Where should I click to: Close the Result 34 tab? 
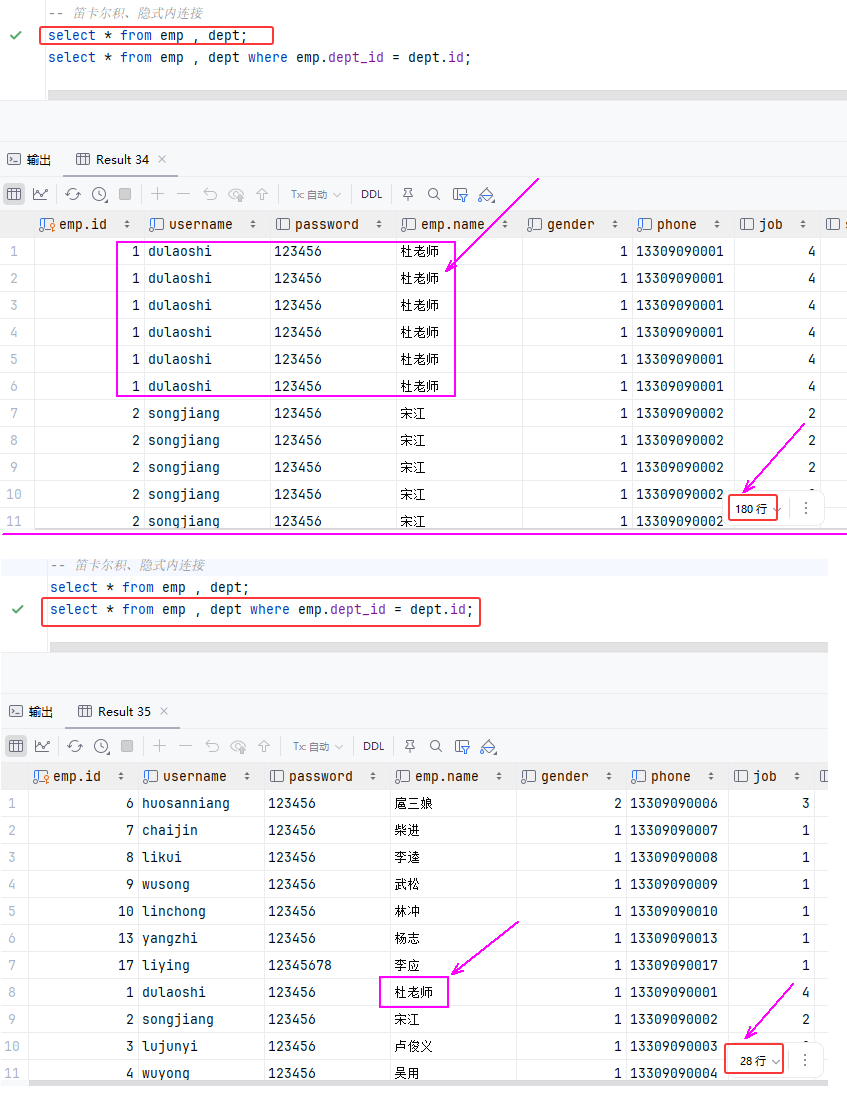(162, 159)
